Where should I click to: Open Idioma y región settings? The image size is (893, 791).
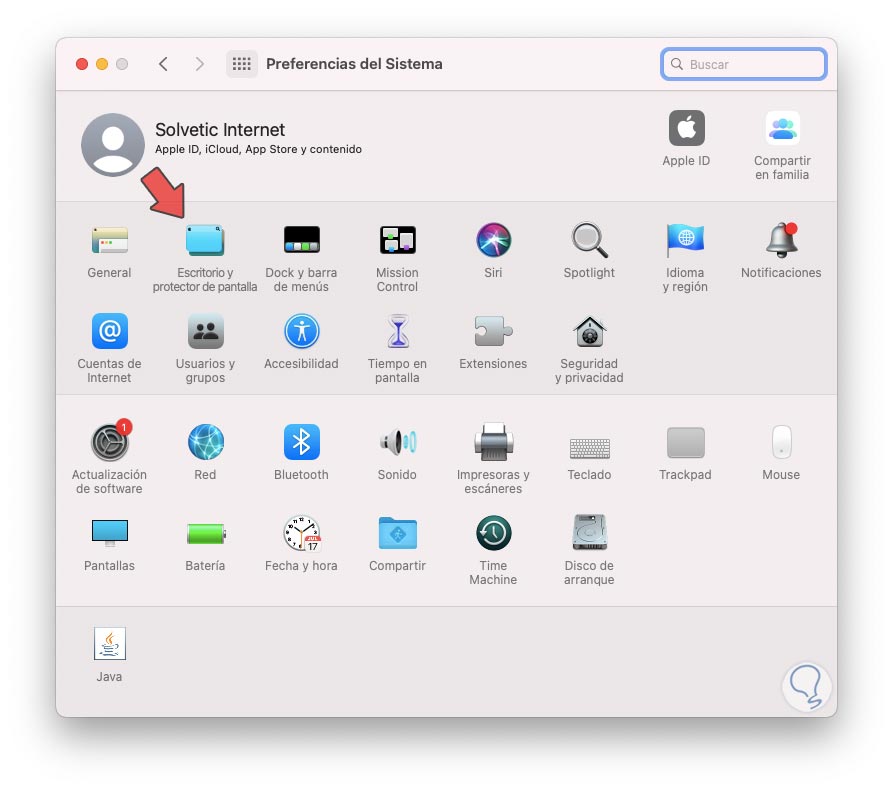(x=685, y=240)
